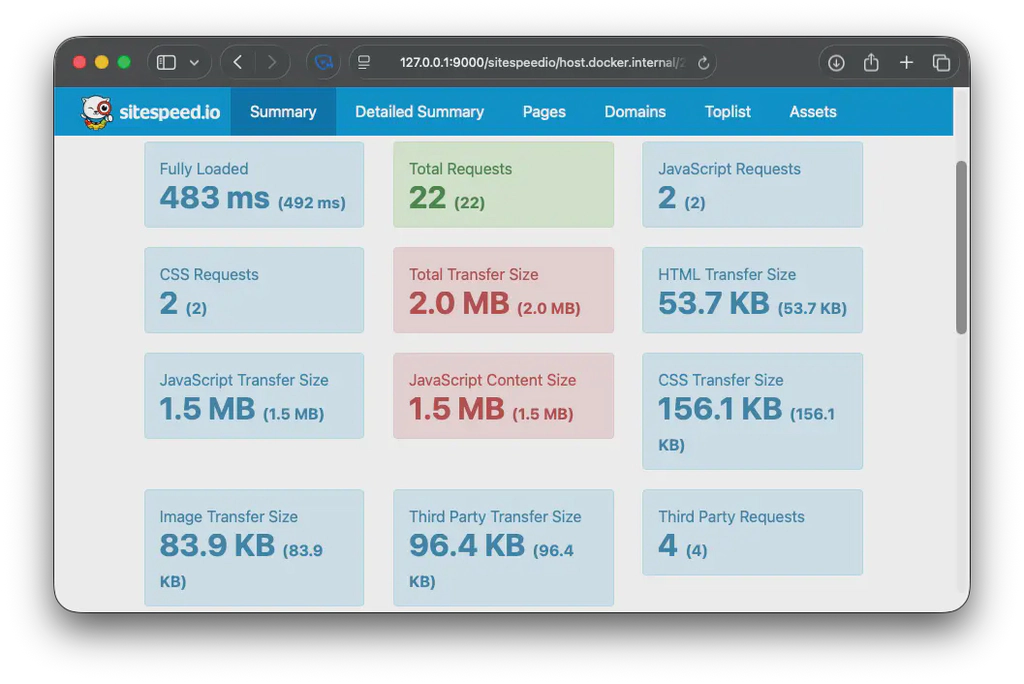Viewport: 1024px width, 684px height.
Task: Click the blue extension icon left of address bar
Action: [323, 61]
